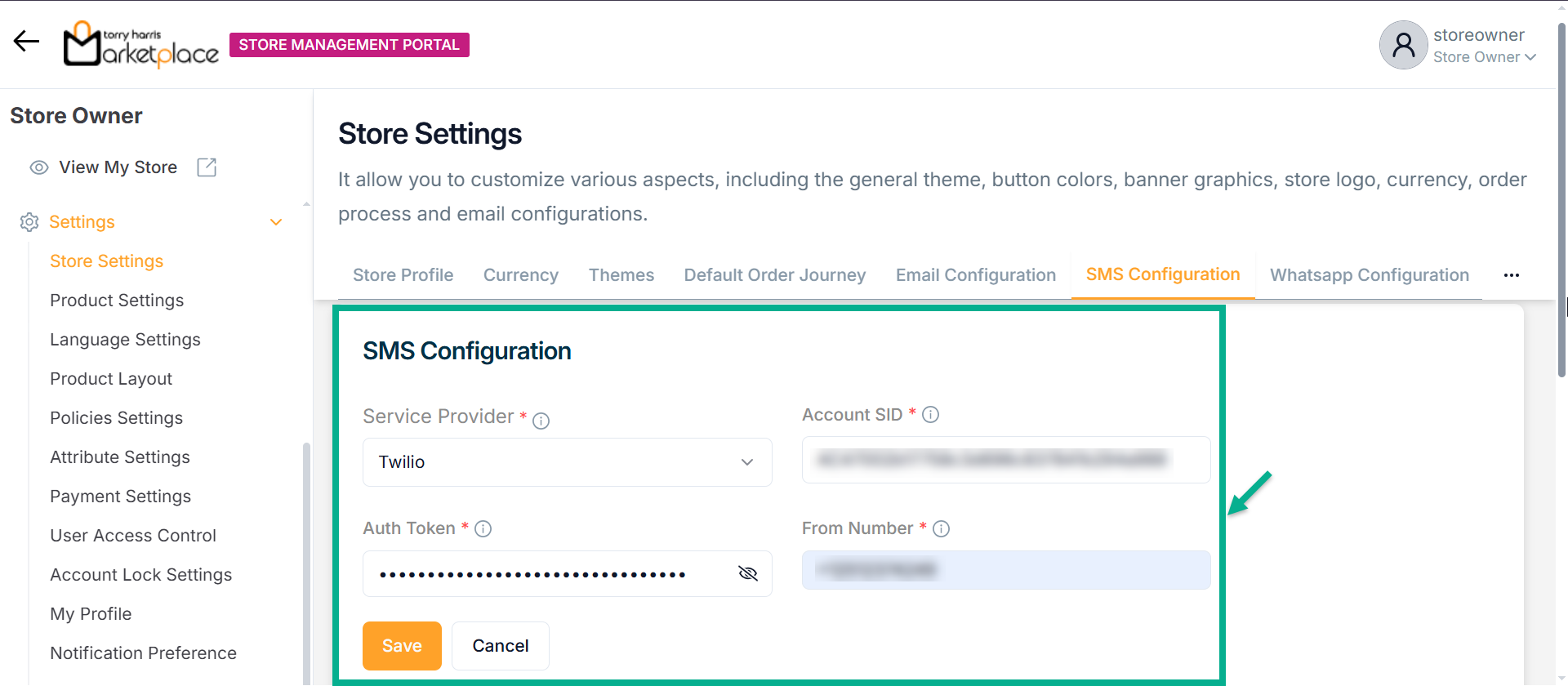Click the From Number input field

point(1005,570)
